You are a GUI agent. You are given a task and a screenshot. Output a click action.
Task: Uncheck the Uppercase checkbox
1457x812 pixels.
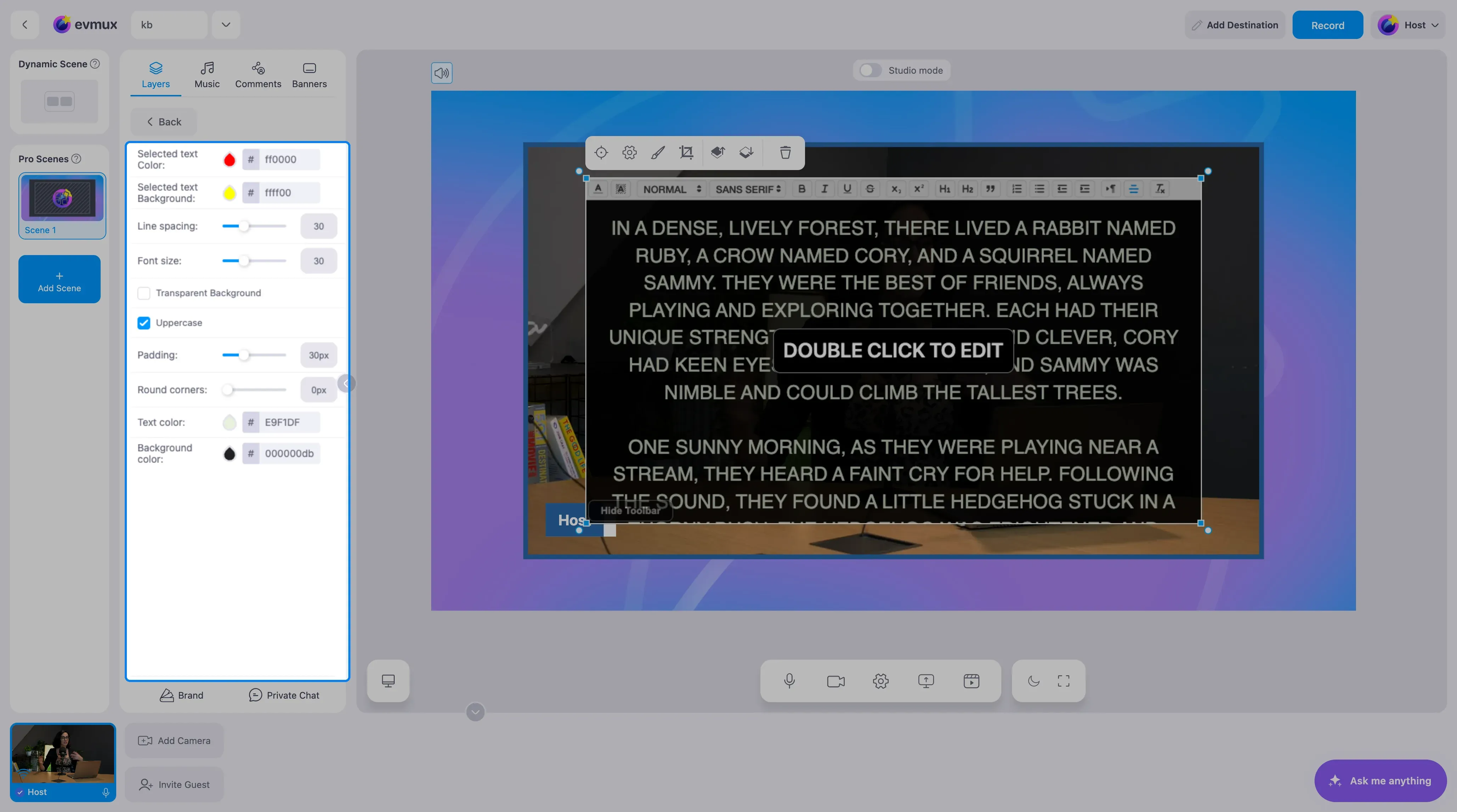[x=144, y=323]
